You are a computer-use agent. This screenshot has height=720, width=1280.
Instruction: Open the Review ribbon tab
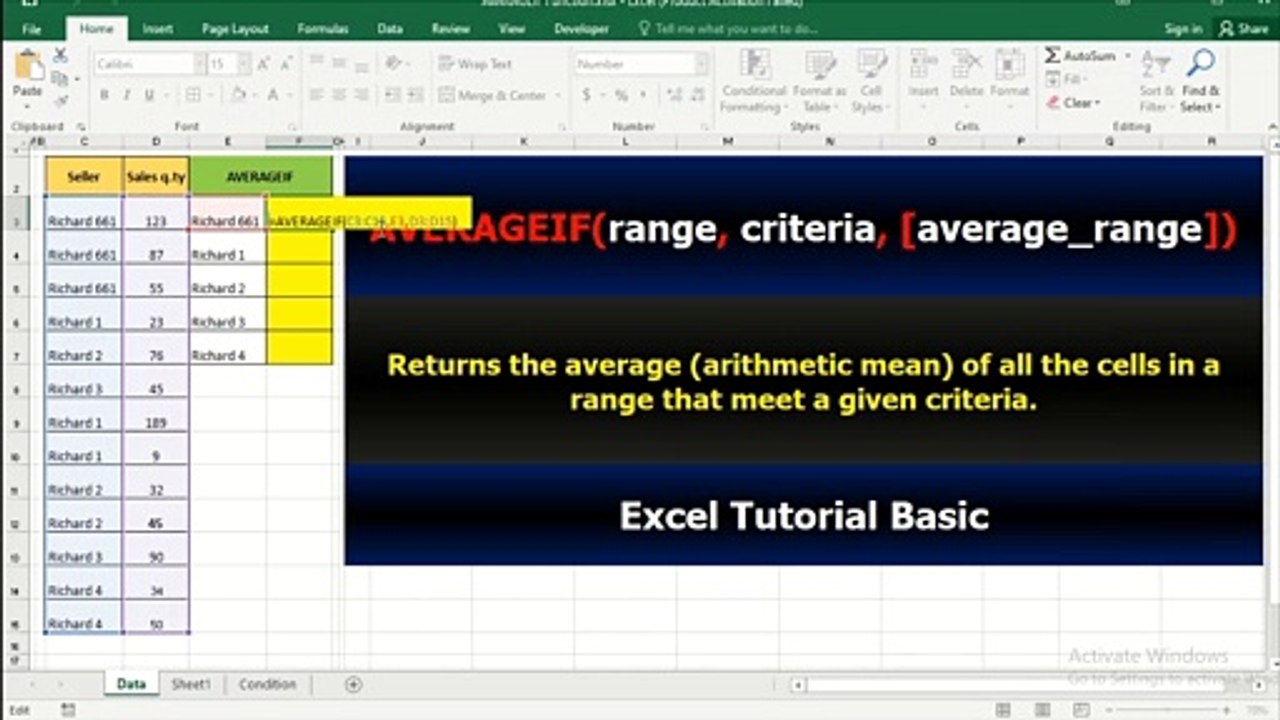click(x=451, y=29)
